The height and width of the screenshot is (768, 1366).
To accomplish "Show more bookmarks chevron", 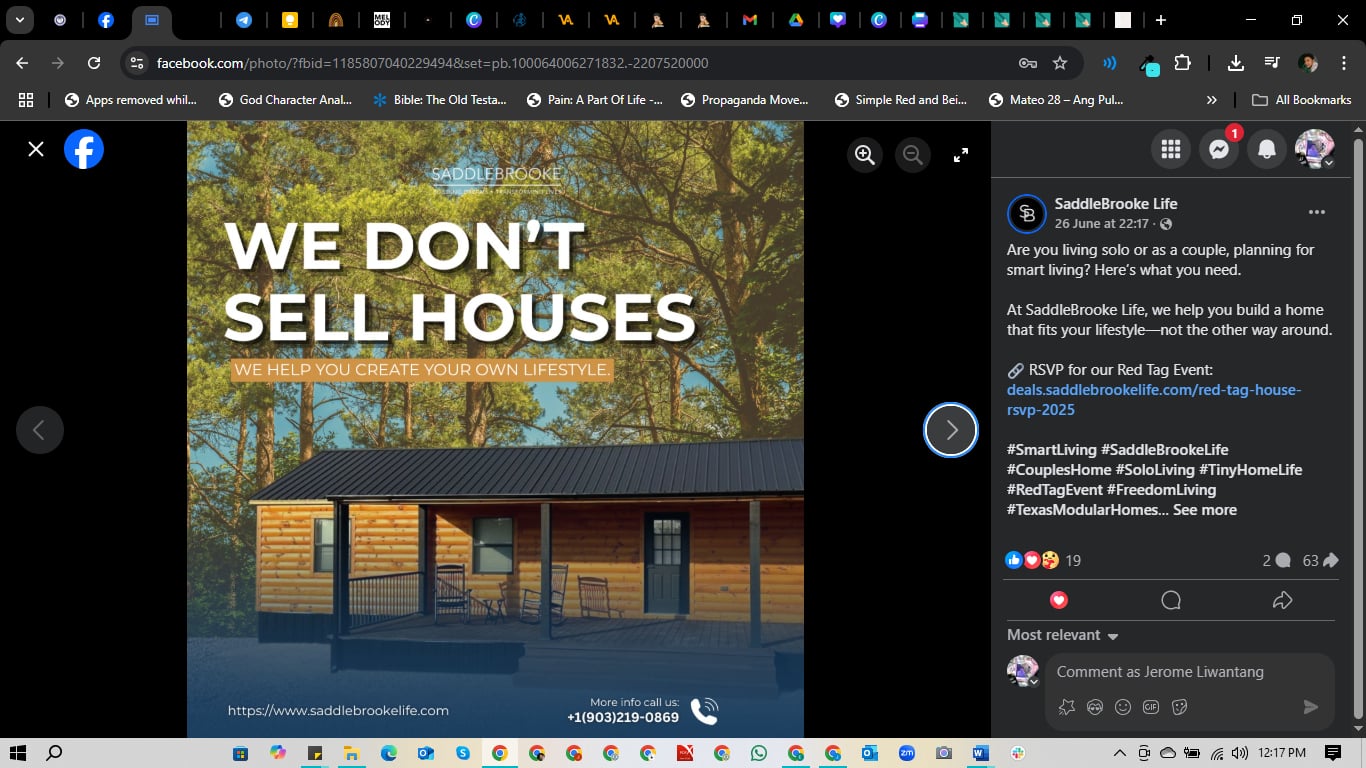I will coord(1212,100).
